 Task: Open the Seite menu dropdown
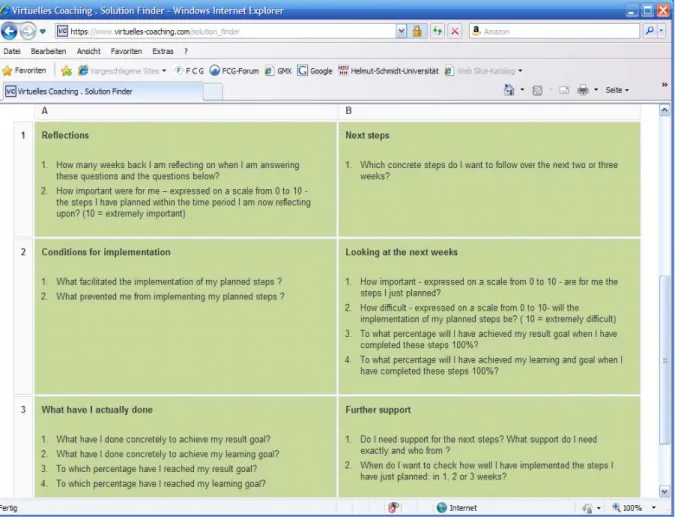(617, 90)
